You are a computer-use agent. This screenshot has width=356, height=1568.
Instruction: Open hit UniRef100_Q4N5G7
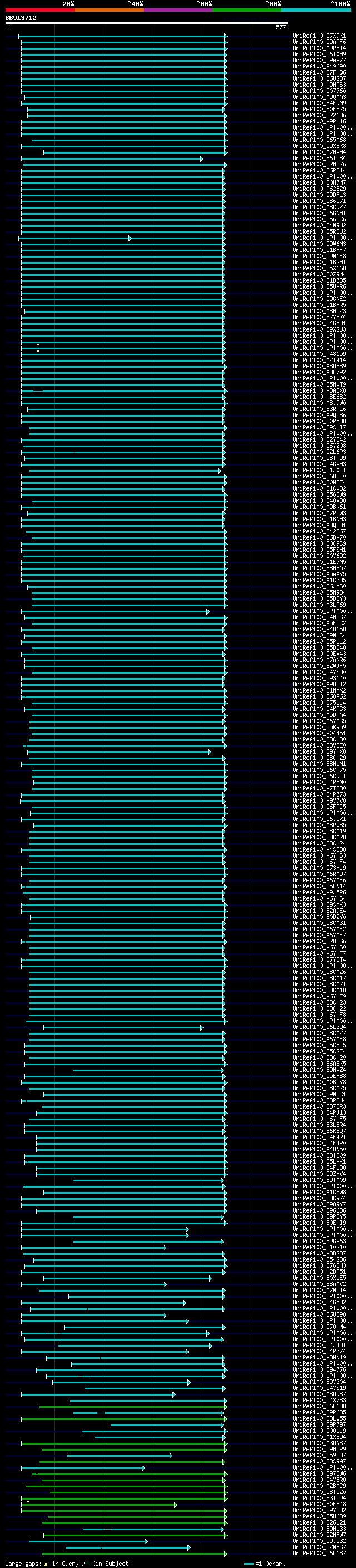[319, 617]
